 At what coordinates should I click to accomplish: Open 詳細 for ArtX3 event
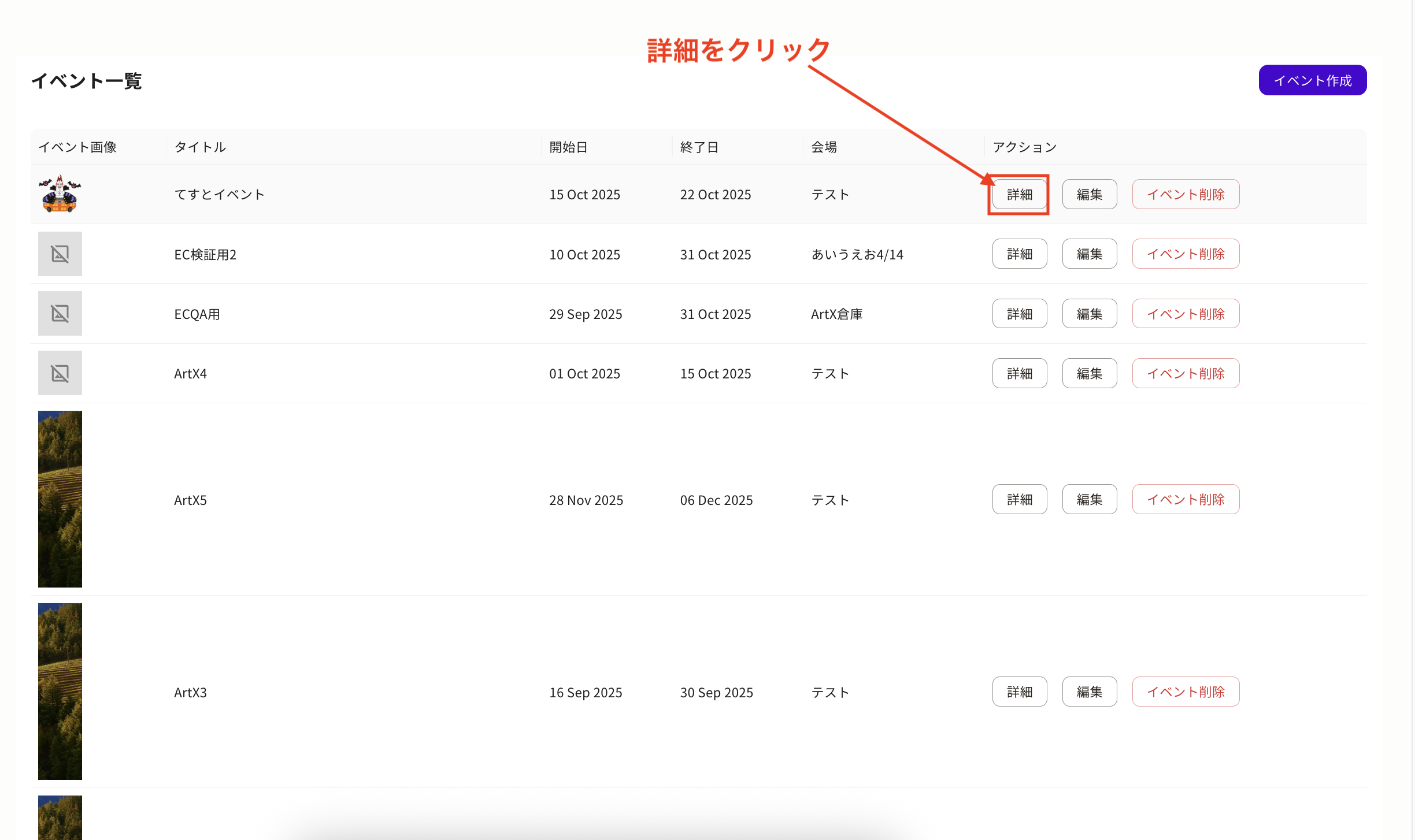[x=1019, y=692]
